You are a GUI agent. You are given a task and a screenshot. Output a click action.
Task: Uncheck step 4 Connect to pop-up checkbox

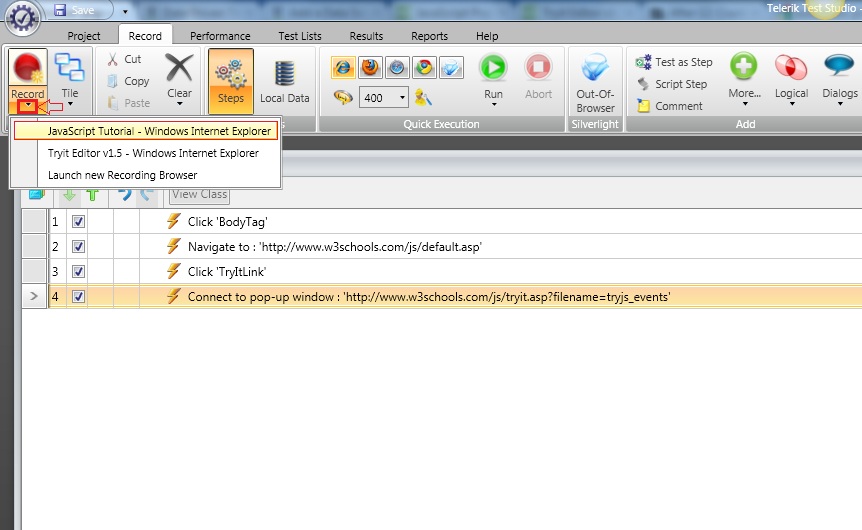79,297
